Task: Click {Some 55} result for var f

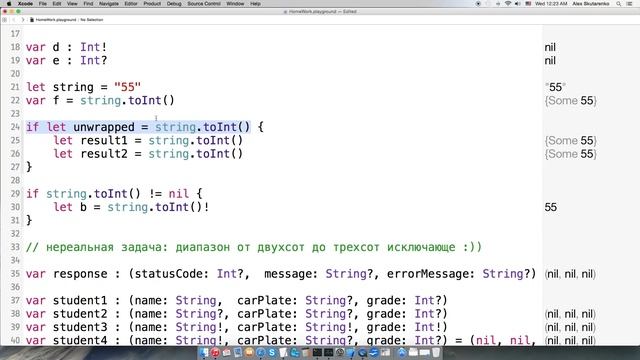Action: 571,101
